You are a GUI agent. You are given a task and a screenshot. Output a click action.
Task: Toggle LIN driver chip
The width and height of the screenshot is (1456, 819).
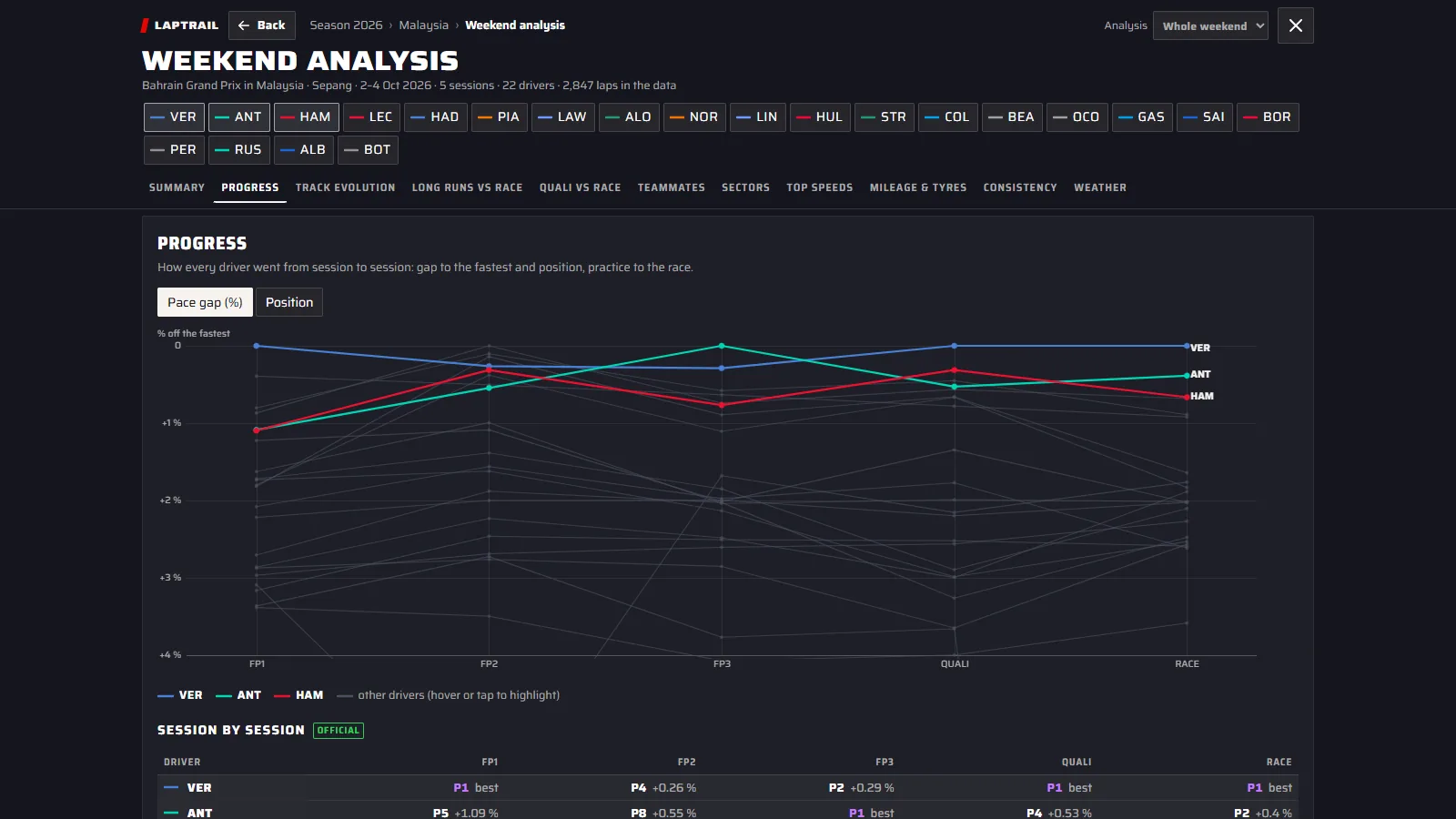[758, 116]
